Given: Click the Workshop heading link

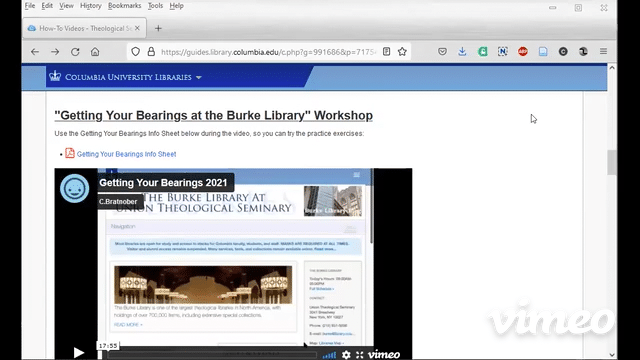Looking at the screenshot, I should click(x=213, y=116).
